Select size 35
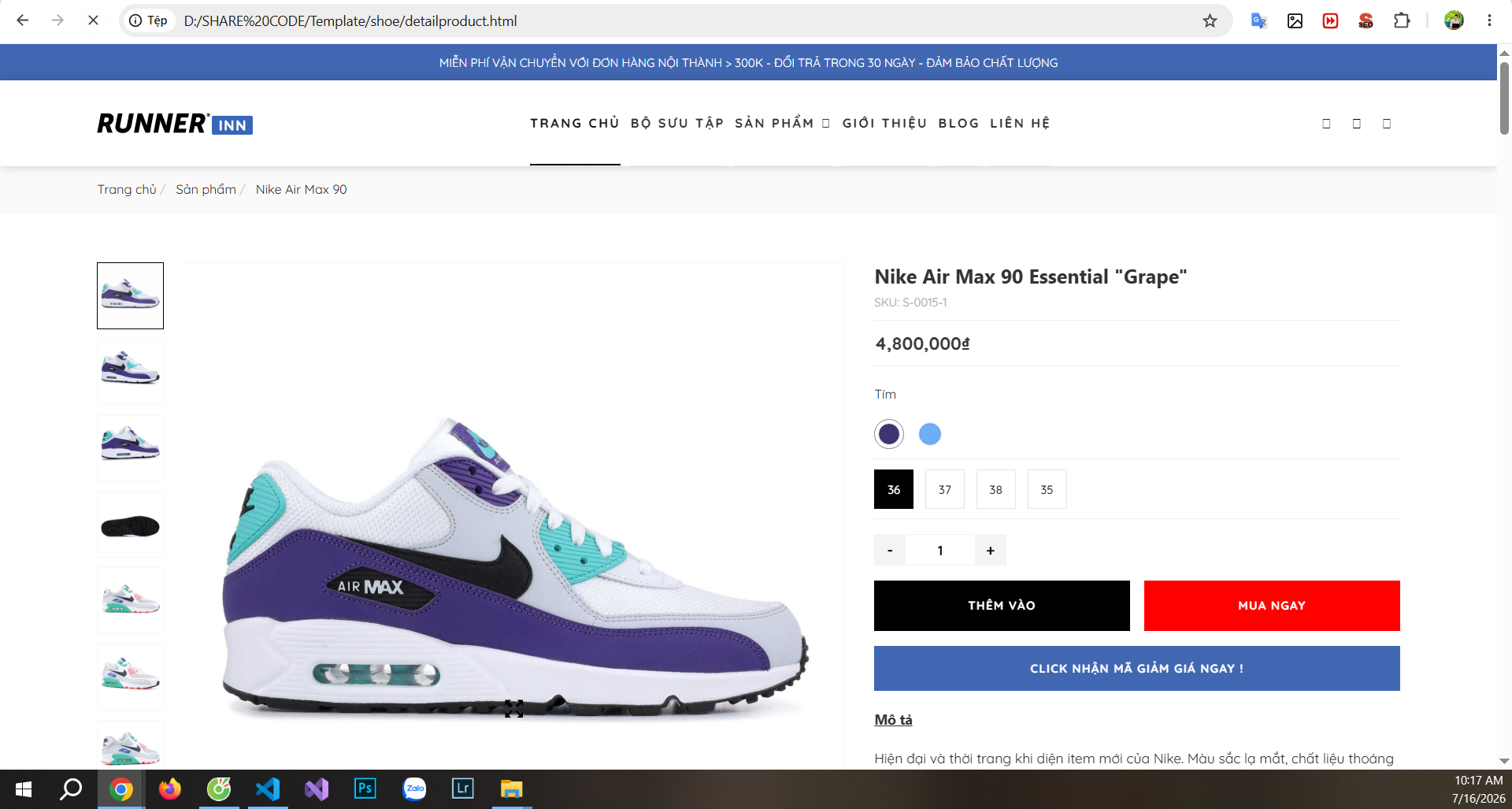The image size is (1512, 809). [x=1047, y=489]
